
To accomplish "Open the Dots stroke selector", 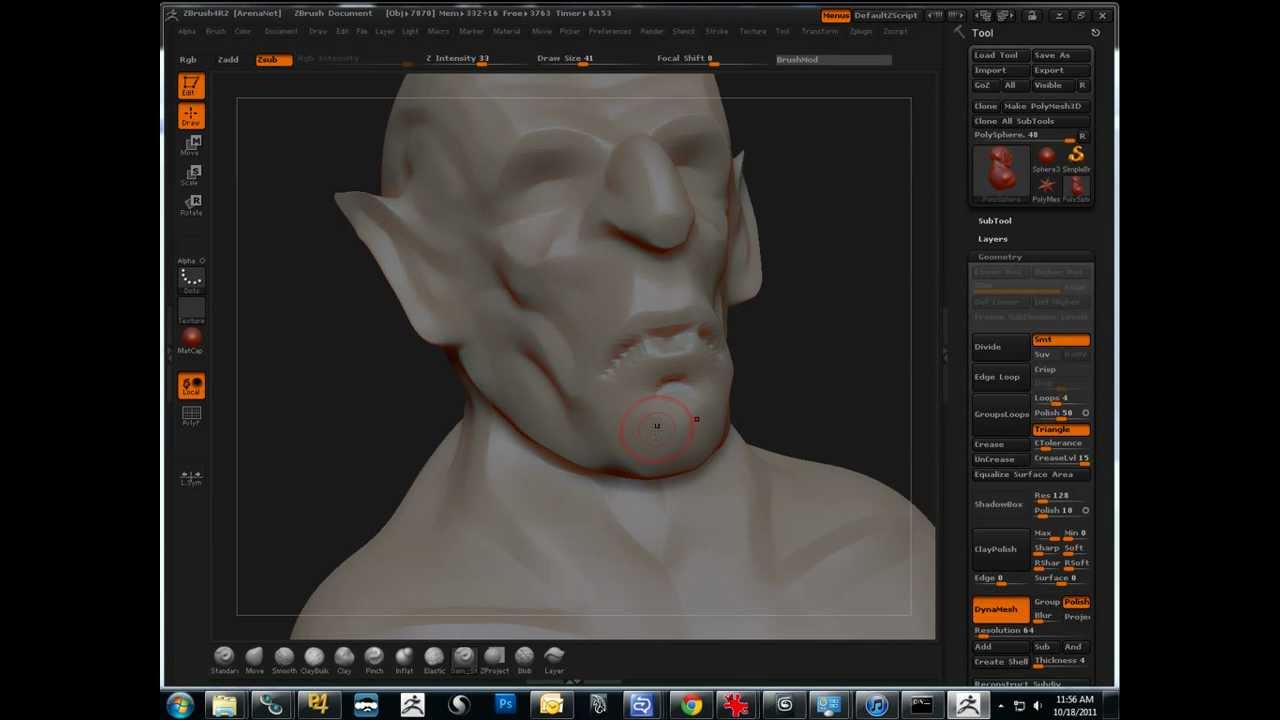I will 191,282.
